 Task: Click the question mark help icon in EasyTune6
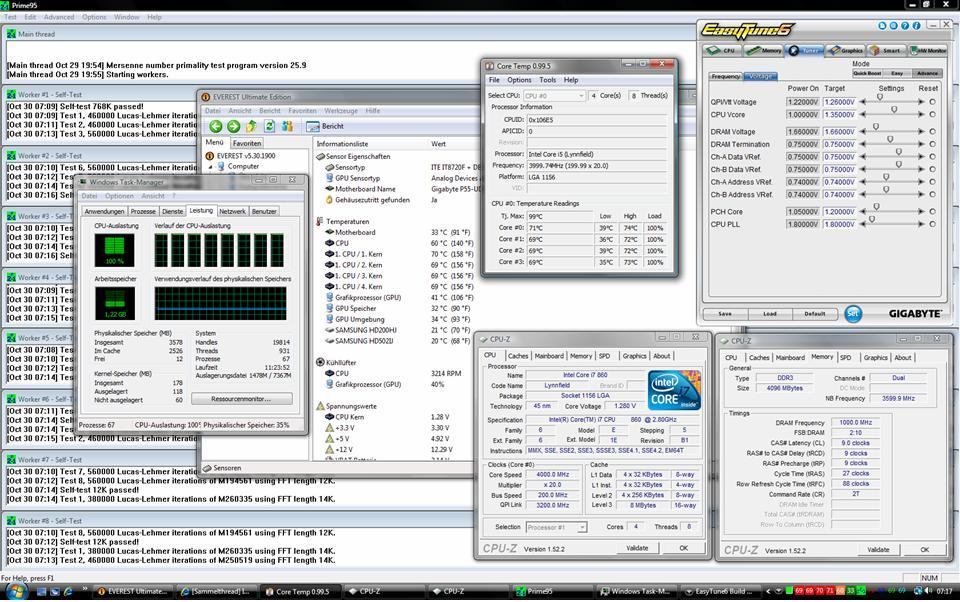(x=905, y=26)
